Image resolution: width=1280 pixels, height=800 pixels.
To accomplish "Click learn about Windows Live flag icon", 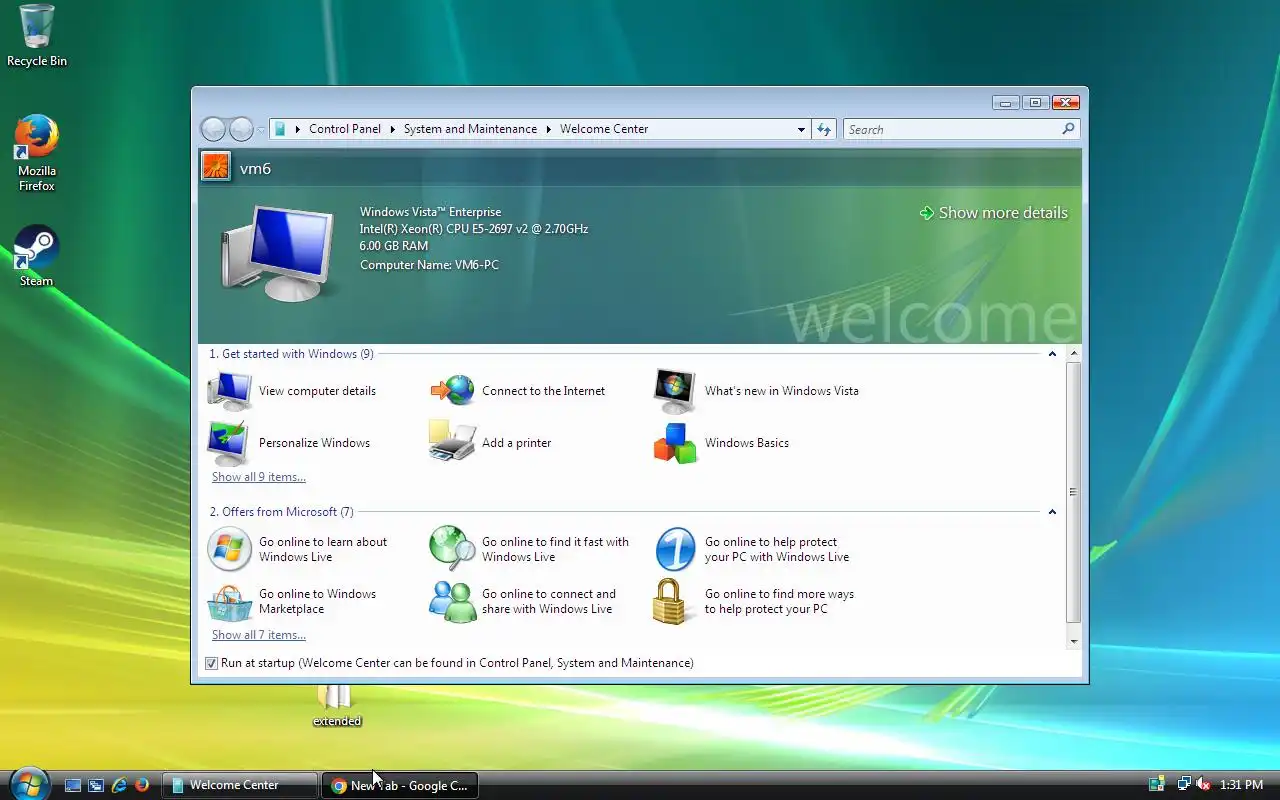I will coord(230,549).
